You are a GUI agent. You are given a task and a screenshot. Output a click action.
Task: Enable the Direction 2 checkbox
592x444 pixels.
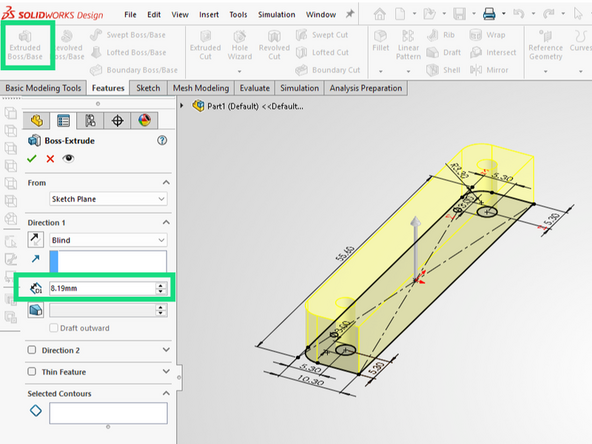tap(32, 350)
